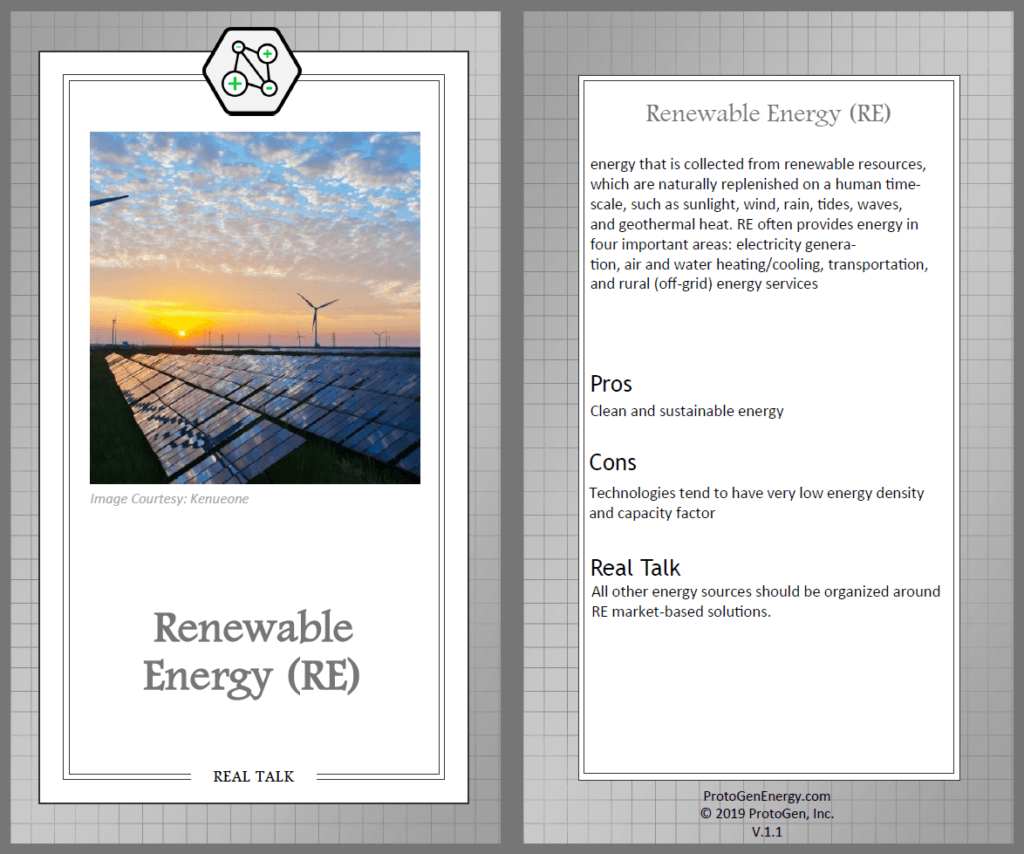Screen dimensions: 1024x854
Task: Open the ProtoGenEnergy.com link
Action: (x=767, y=796)
